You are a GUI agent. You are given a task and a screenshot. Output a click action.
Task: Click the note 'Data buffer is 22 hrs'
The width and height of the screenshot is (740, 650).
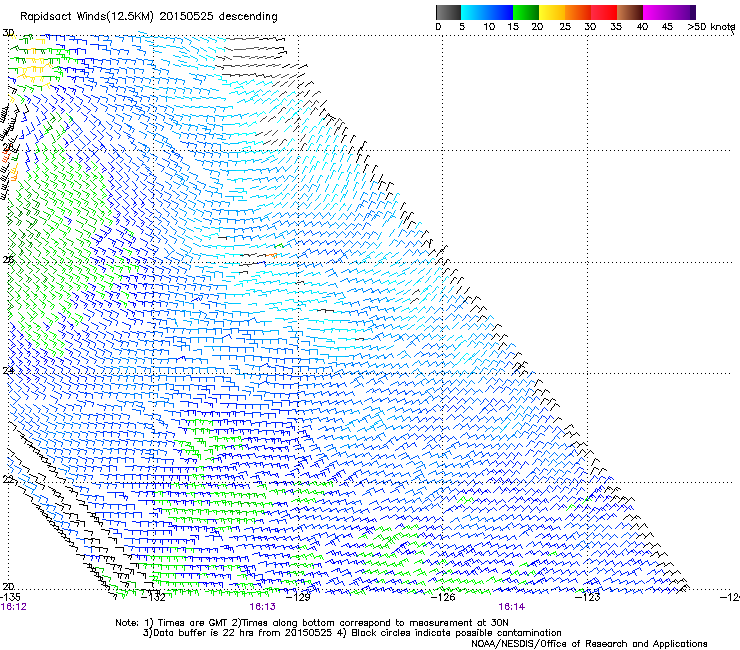197,633
